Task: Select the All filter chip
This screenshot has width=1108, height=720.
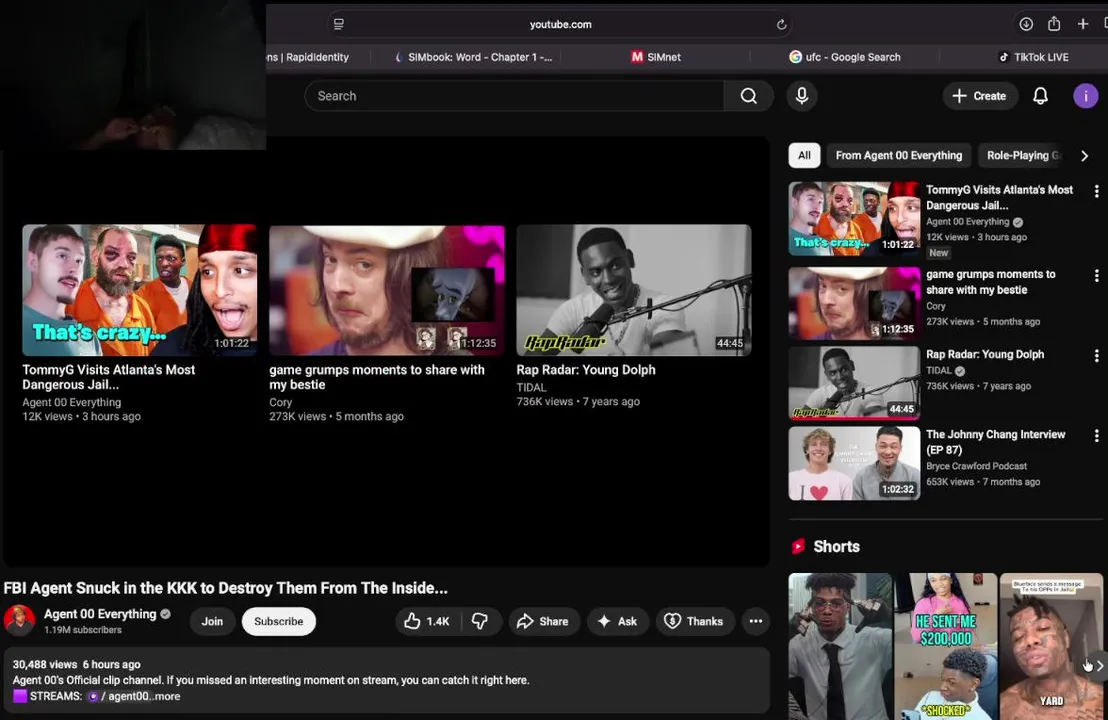Action: [x=804, y=155]
